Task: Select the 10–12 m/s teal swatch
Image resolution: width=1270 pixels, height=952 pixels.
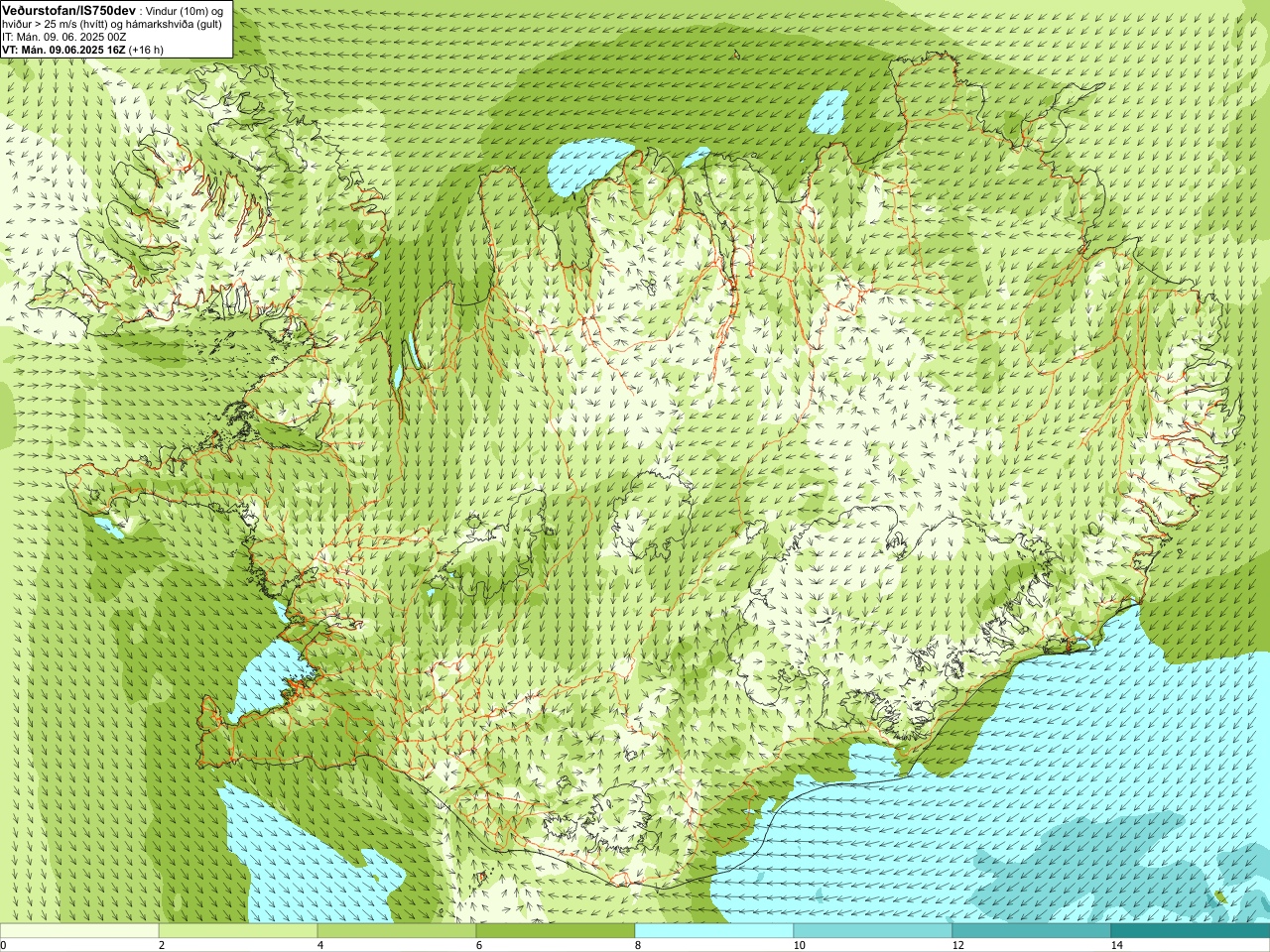Action: tap(873, 931)
